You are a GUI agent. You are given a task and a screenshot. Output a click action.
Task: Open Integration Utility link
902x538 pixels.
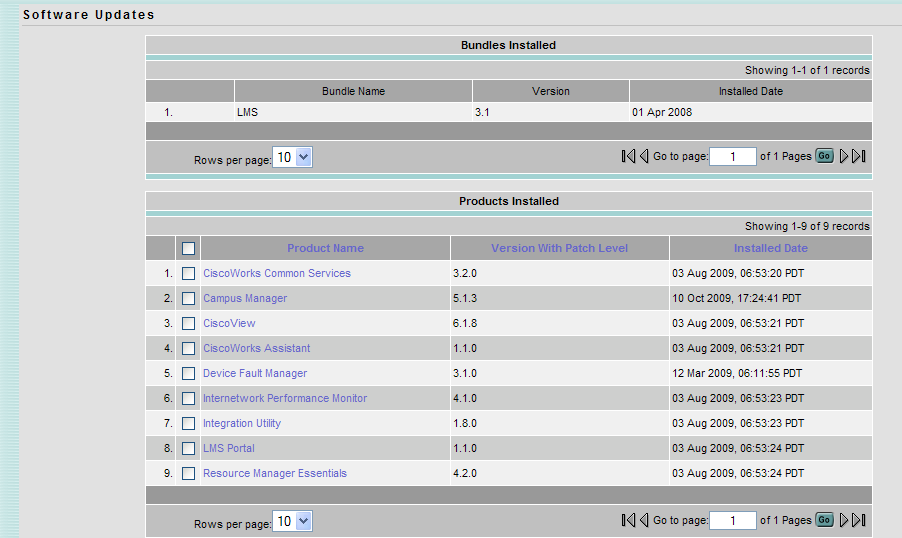point(242,423)
